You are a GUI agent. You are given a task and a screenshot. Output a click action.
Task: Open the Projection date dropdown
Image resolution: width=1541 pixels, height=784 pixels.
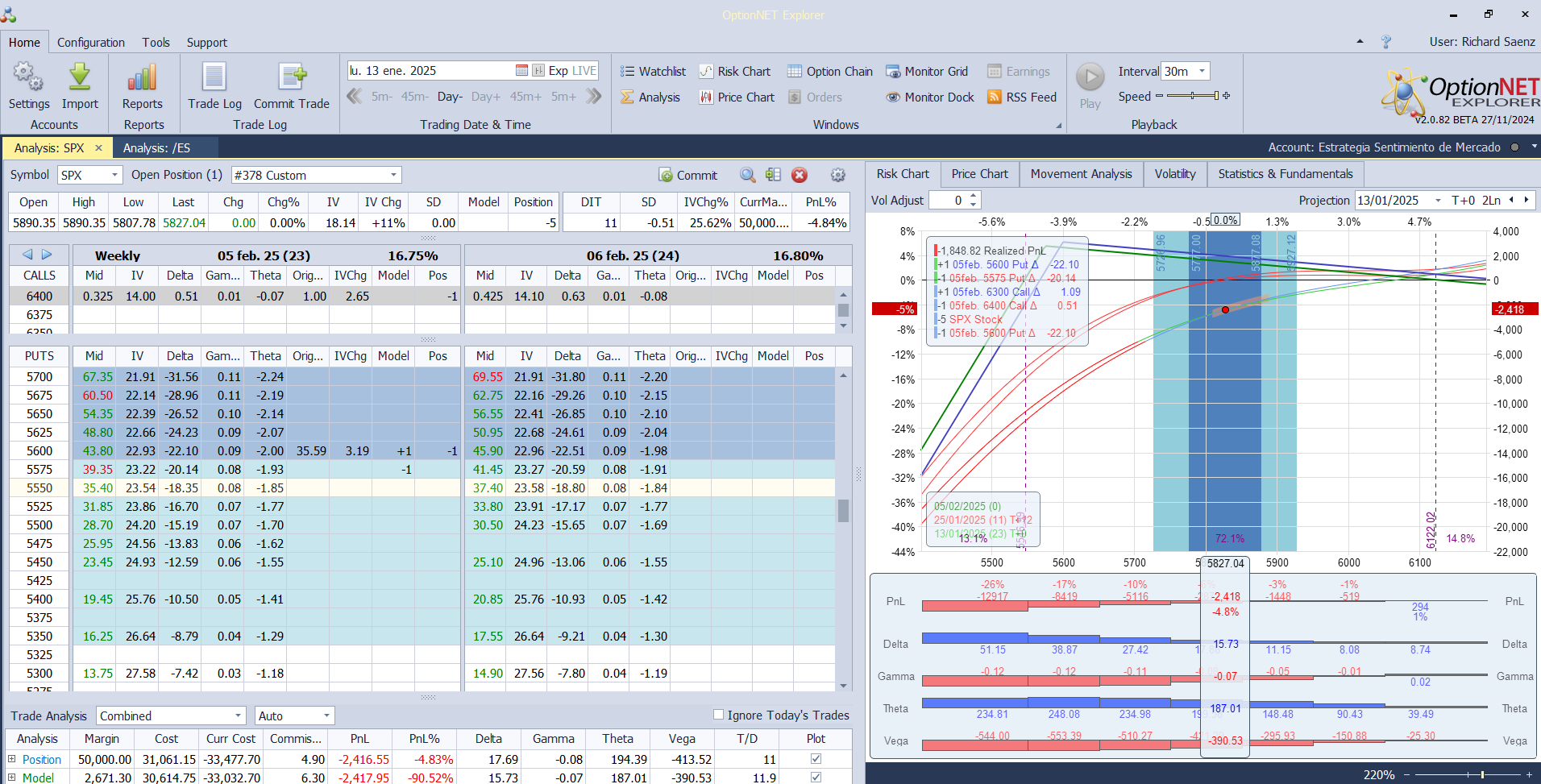pos(1438,201)
